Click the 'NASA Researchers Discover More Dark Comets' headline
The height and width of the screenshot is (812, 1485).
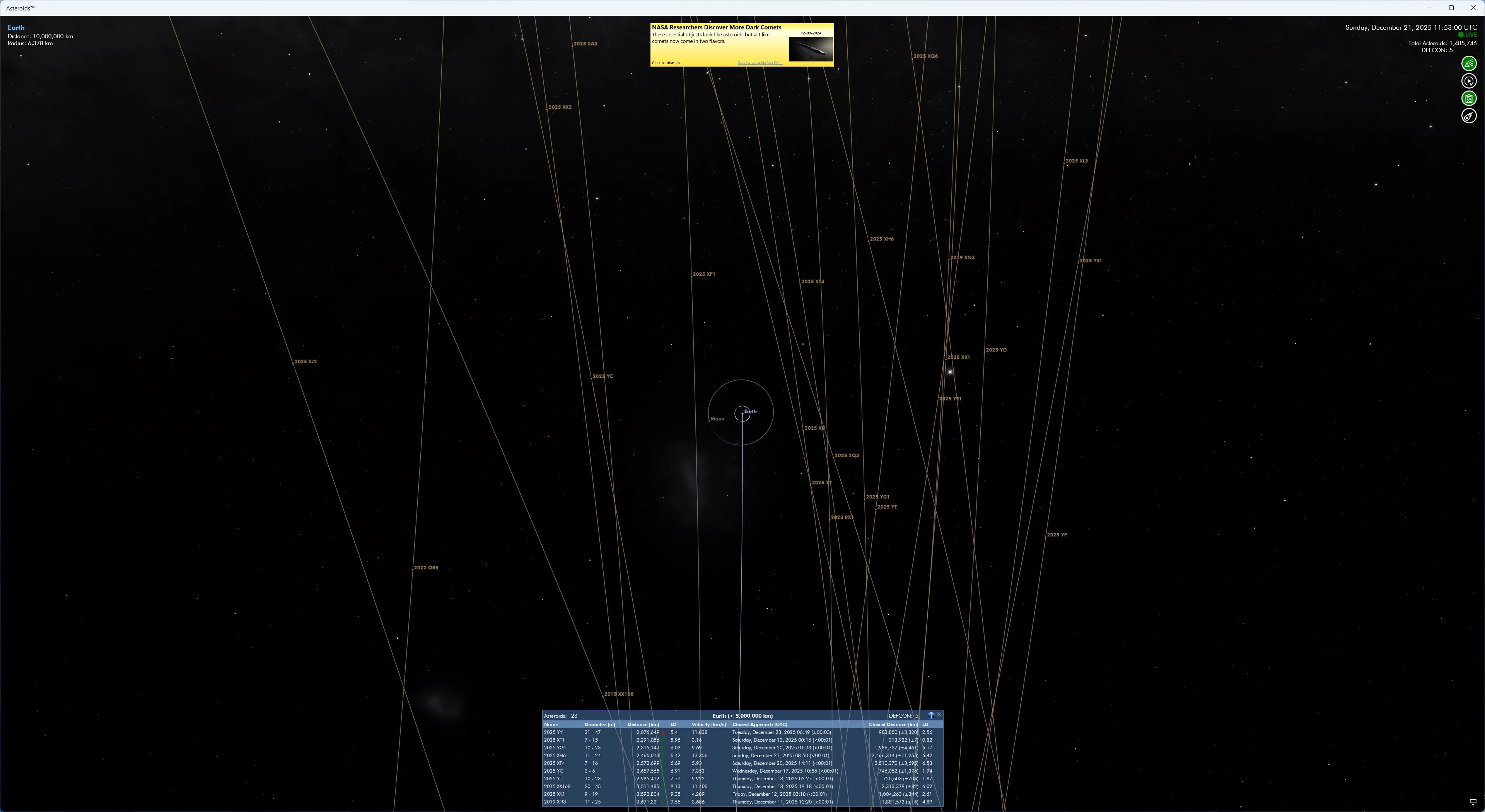tap(716, 27)
